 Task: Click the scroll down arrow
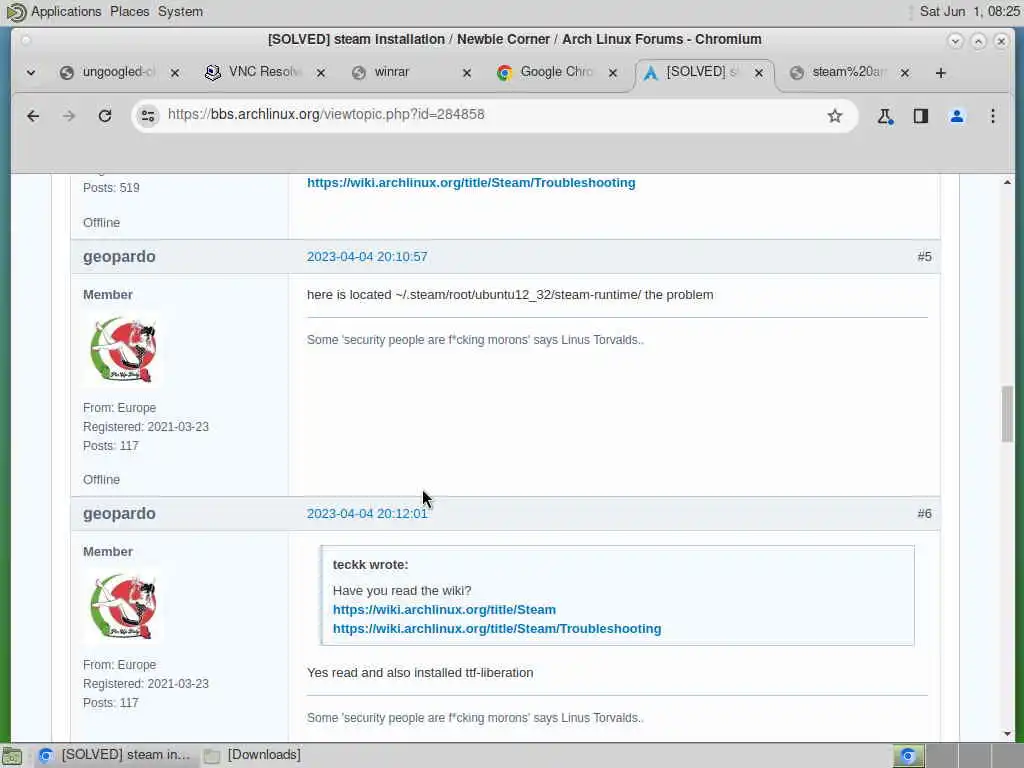coord(1008,734)
